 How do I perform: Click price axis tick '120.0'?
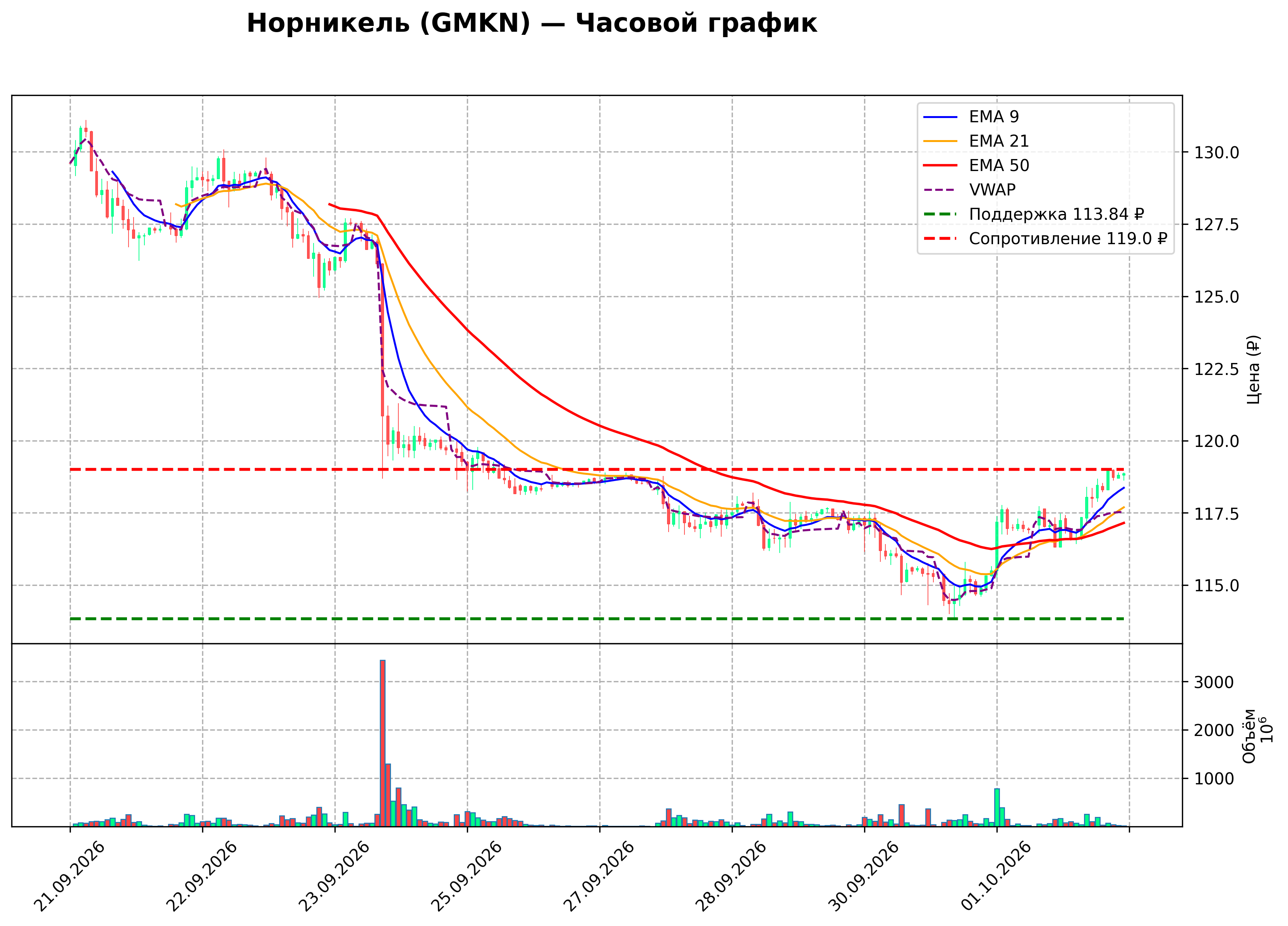coord(1216,442)
